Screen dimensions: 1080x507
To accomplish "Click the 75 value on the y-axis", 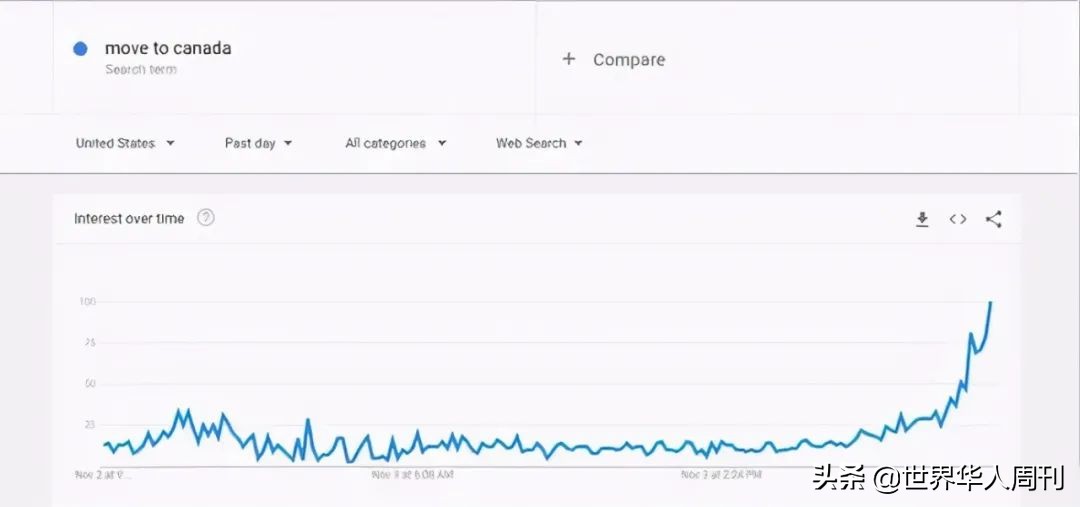I will [x=89, y=343].
